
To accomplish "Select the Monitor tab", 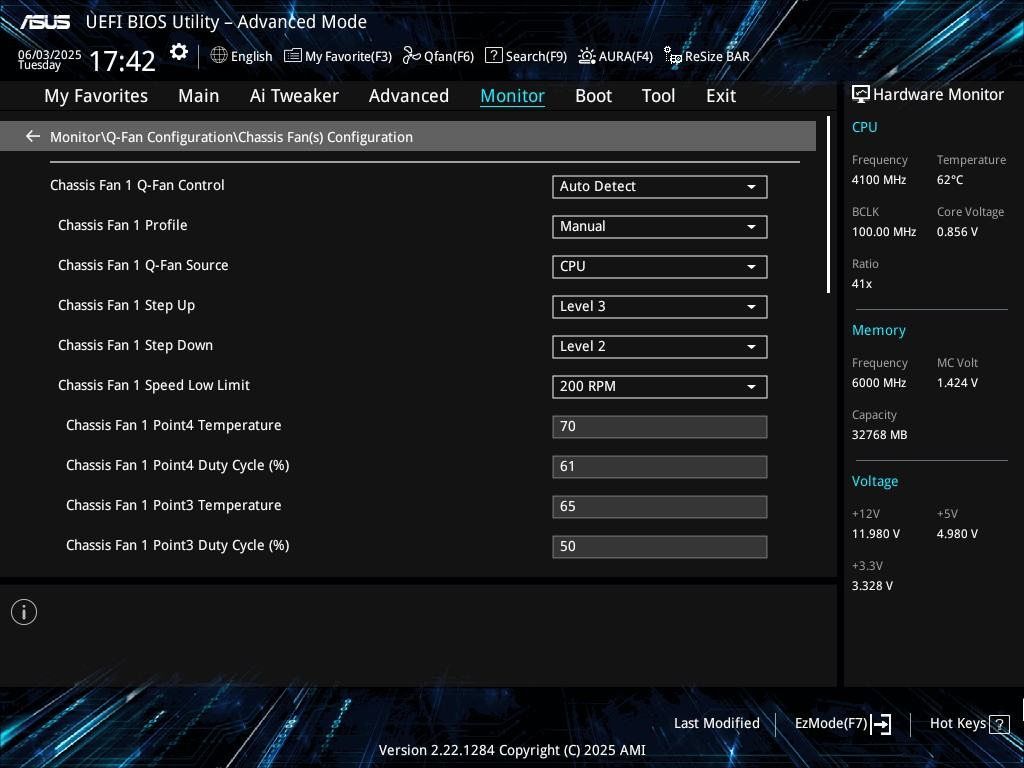I will click(513, 96).
